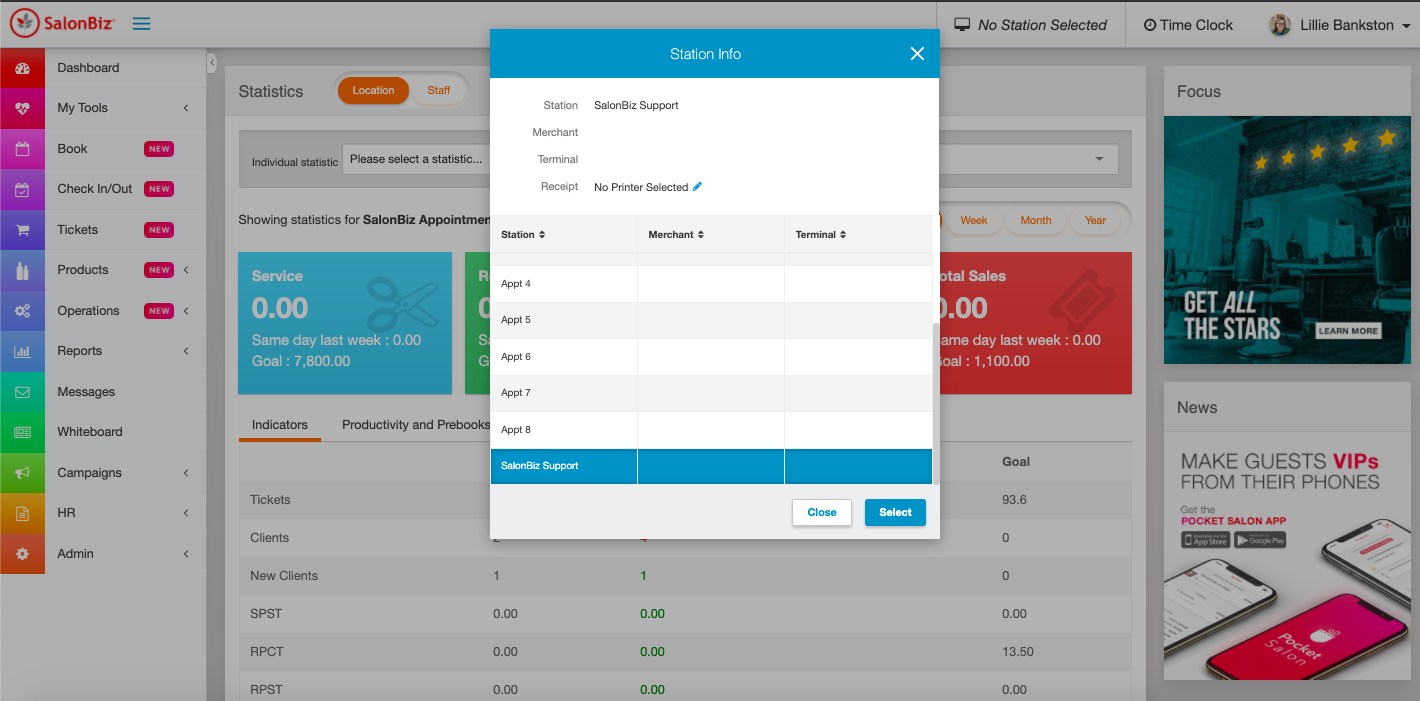Image resolution: width=1420 pixels, height=701 pixels.
Task: Collapse the sidebar with the arrow handle
Action: [x=212, y=63]
